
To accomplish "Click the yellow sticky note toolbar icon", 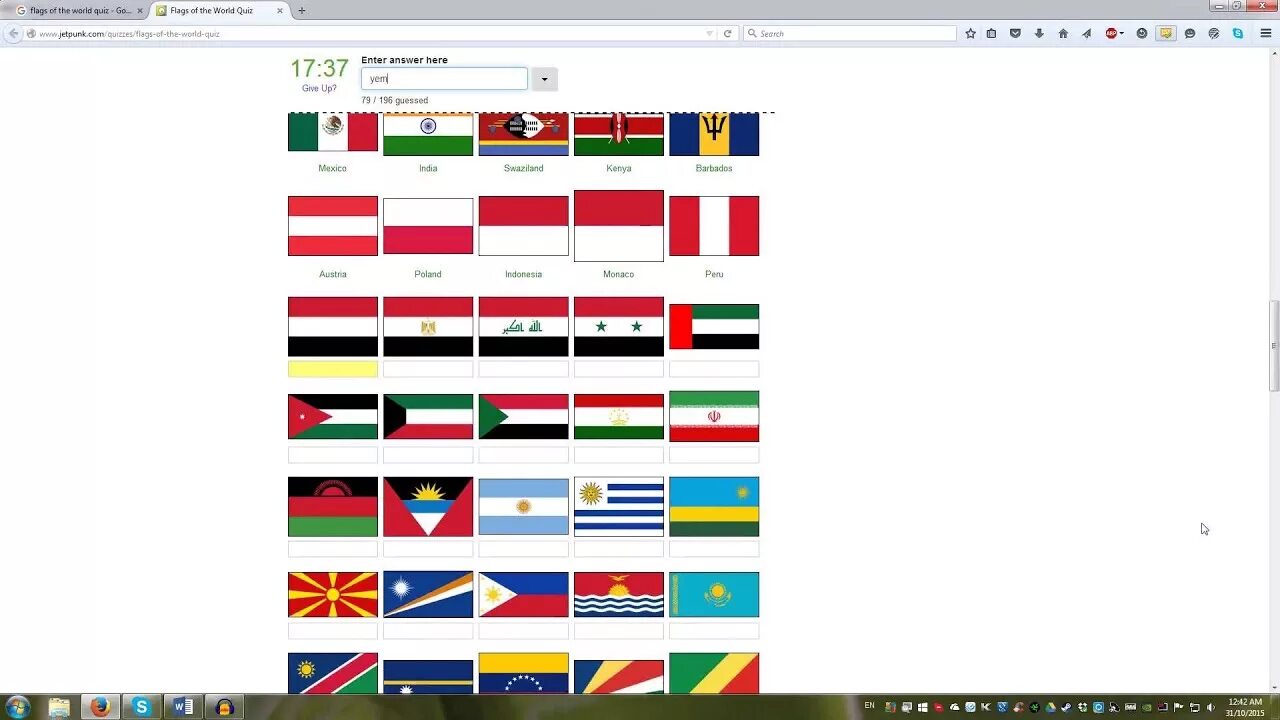I will [1166, 33].
